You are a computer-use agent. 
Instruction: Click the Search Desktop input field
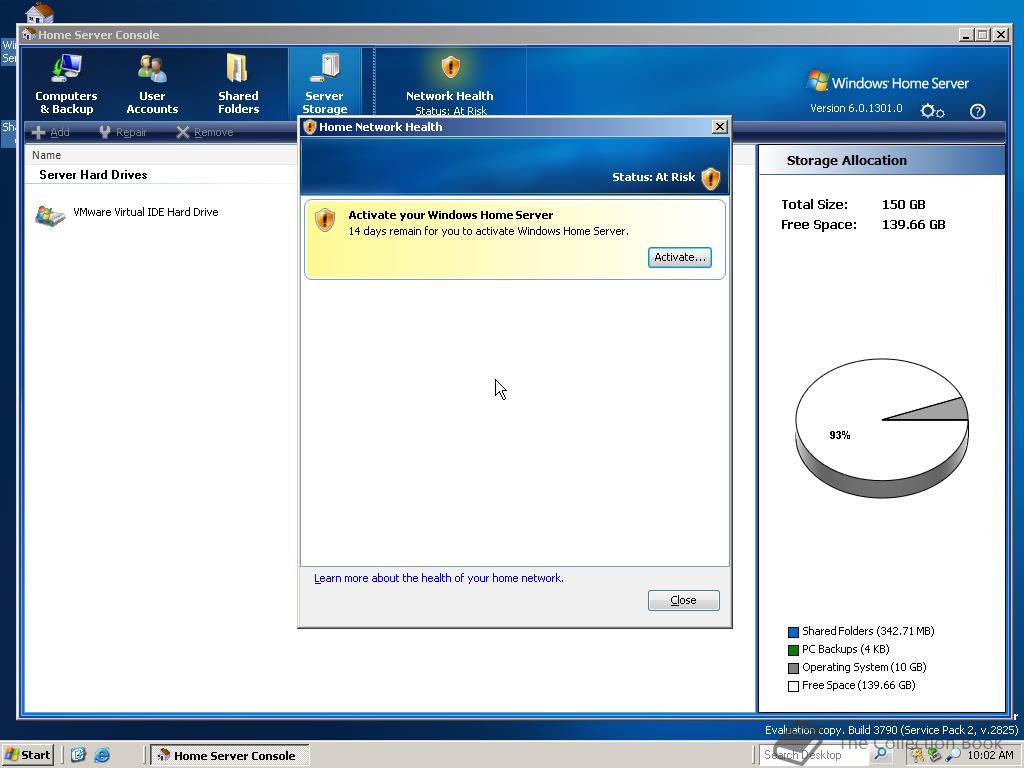(814, 755)
